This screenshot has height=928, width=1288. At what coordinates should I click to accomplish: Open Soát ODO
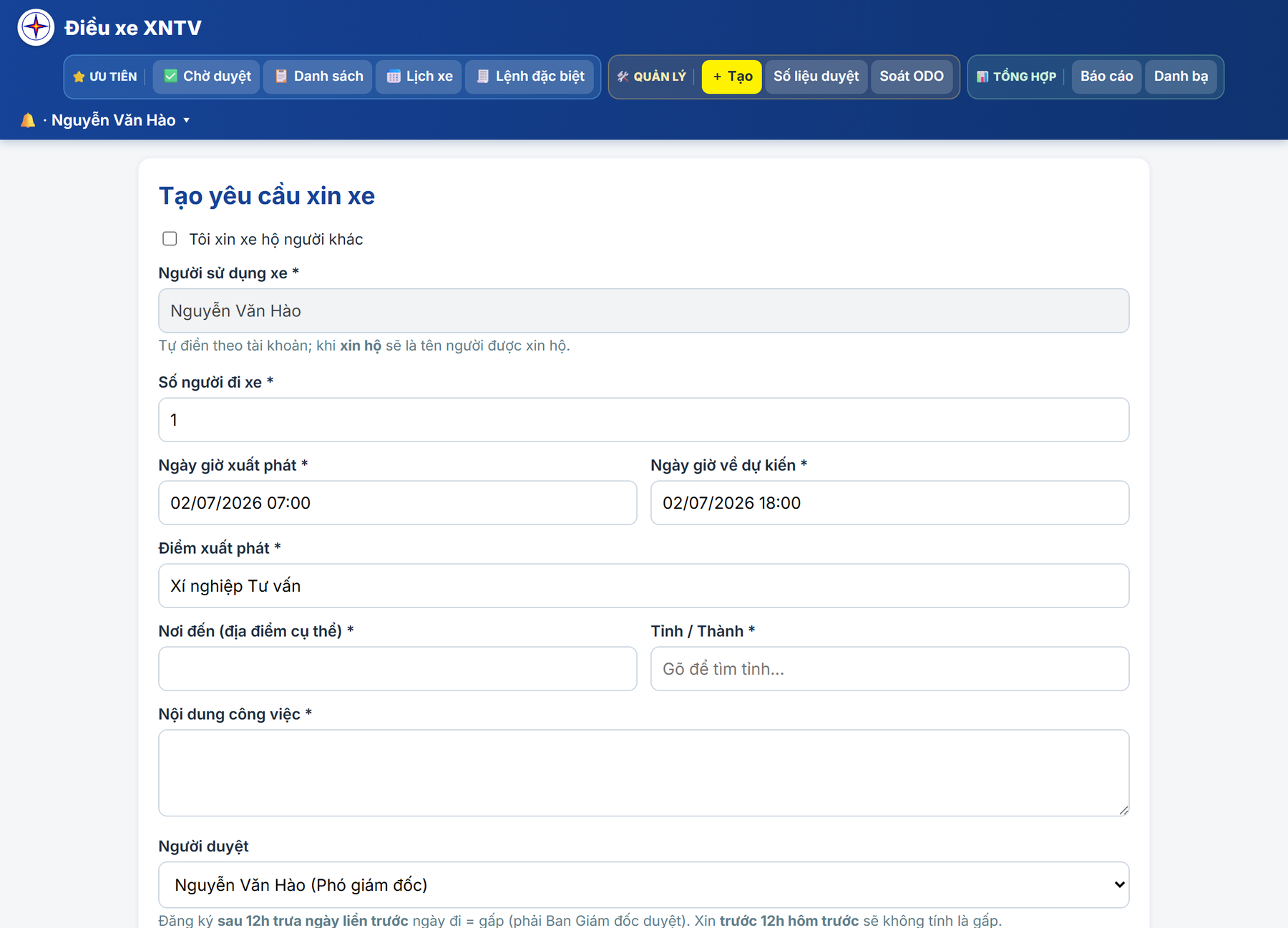pyautogui.click(x=912, y=77)
